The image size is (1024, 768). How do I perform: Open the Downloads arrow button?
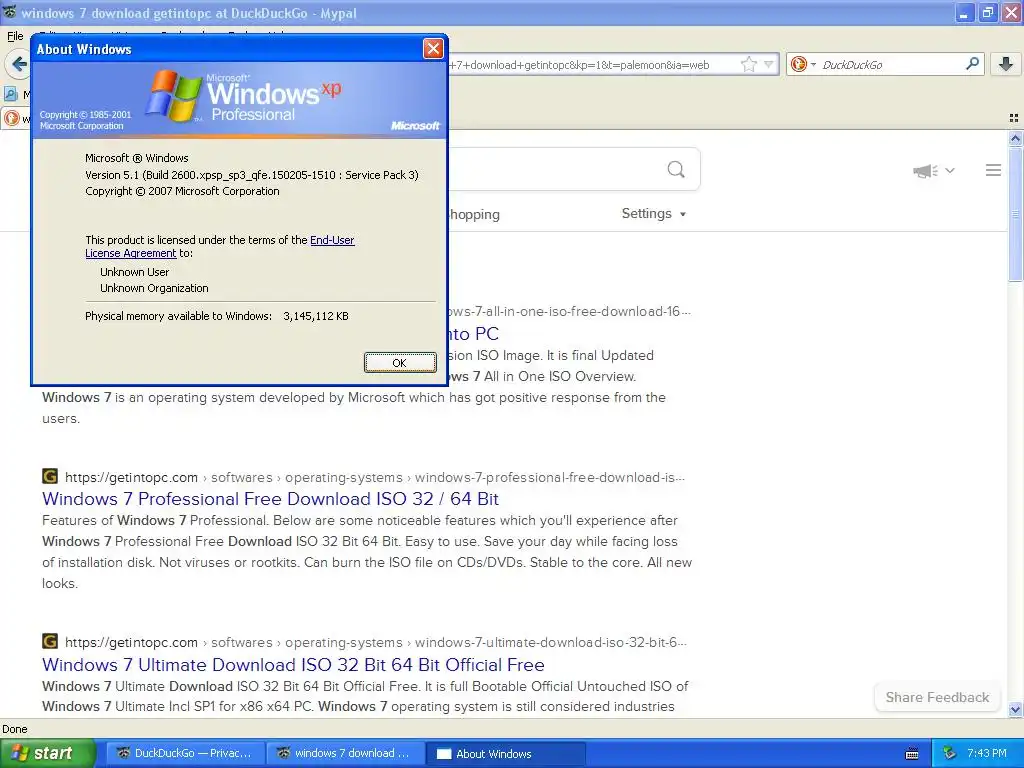click(x=1006, y=63)
